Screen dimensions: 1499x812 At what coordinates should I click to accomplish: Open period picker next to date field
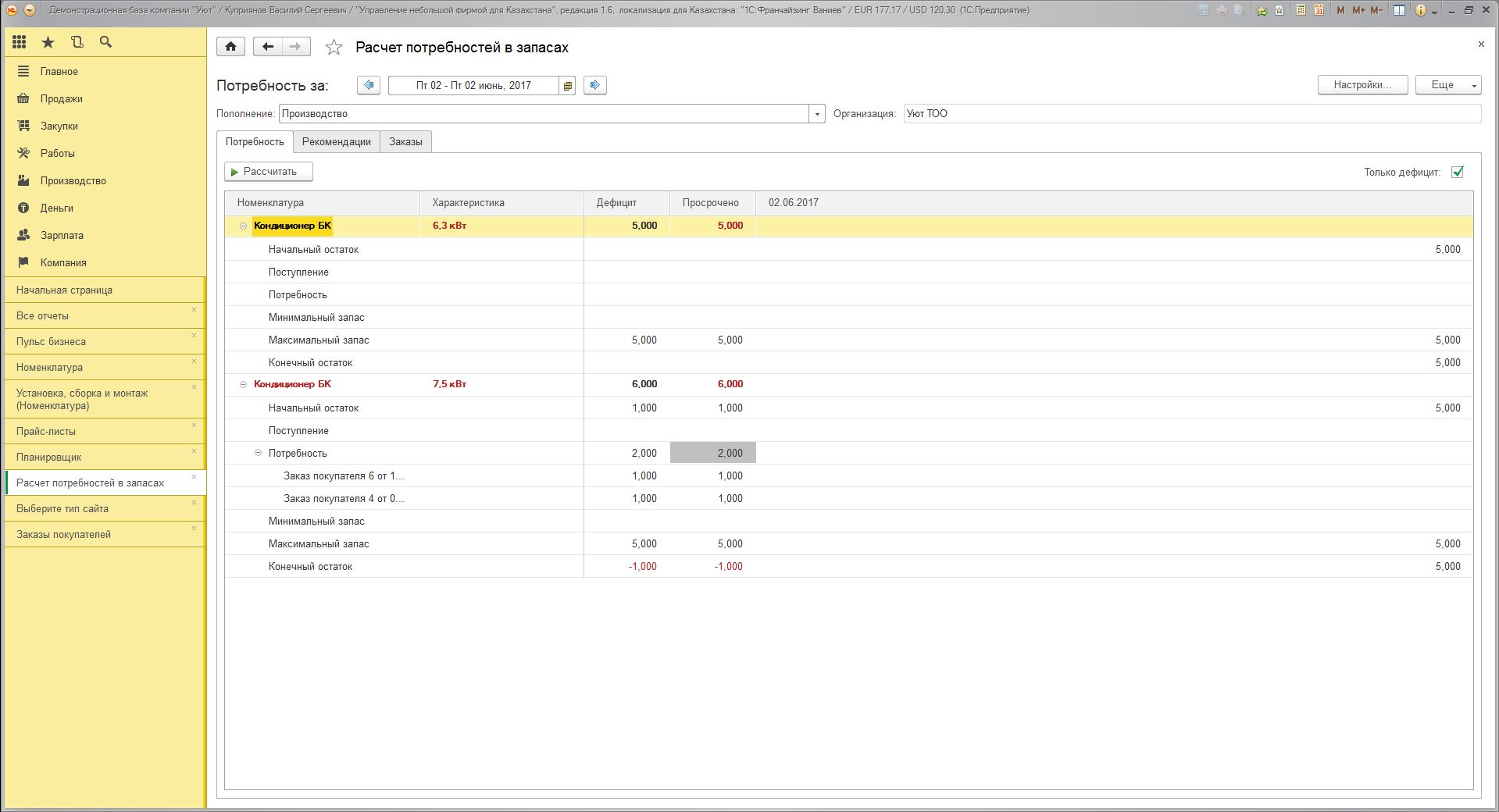tap(568, 86)
